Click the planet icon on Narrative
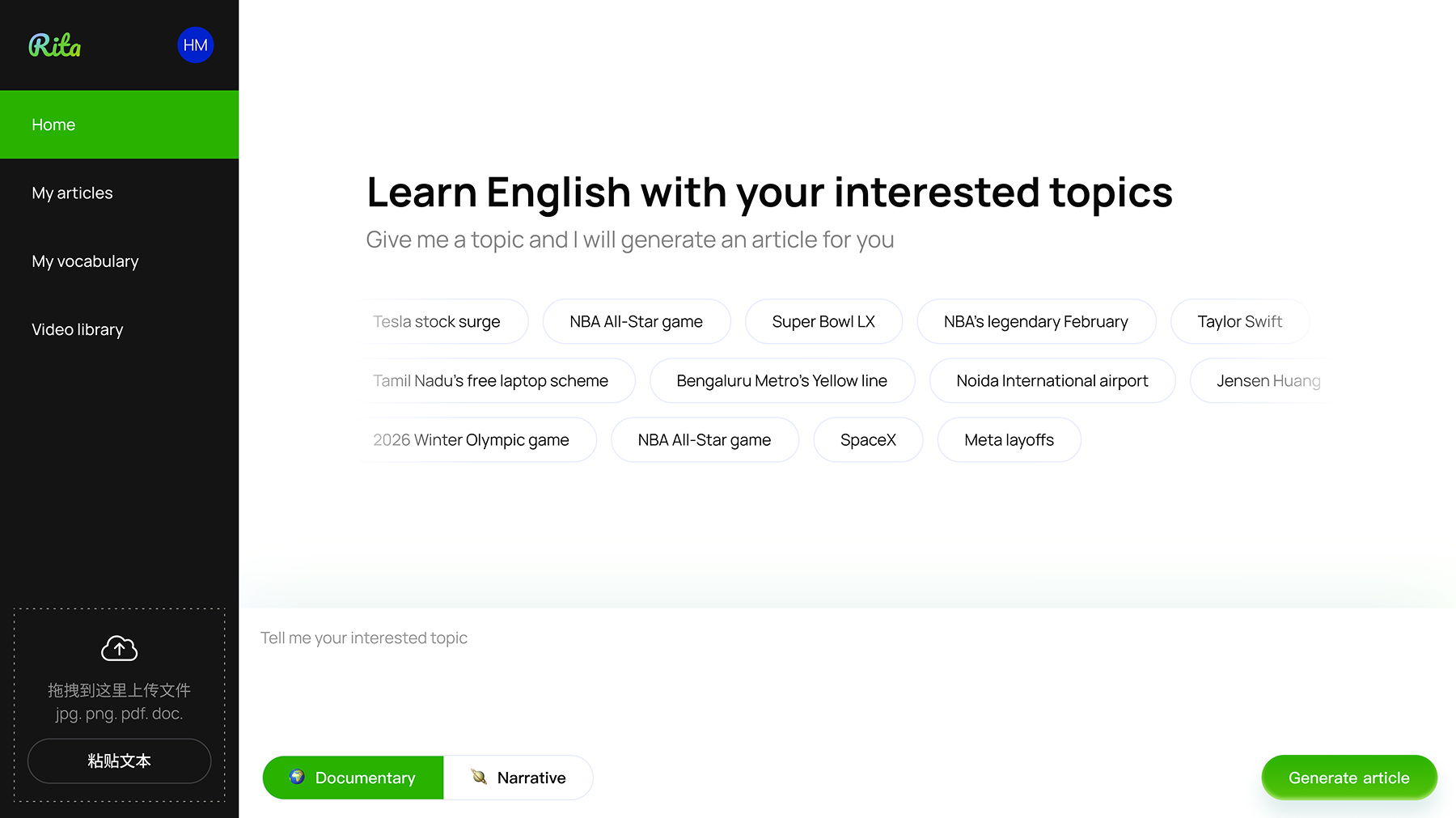Viewport: 1456px width, 818px height. tap(479, 777)
